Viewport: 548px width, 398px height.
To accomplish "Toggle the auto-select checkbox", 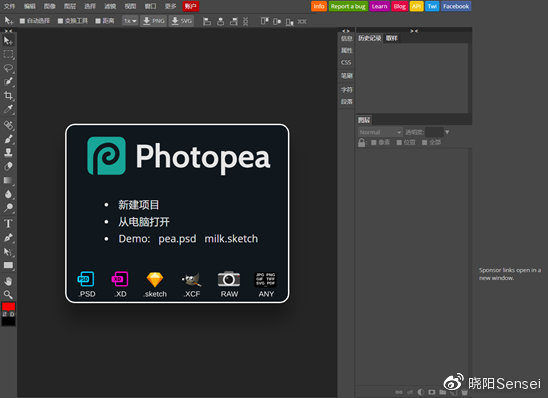I will (x=22, y=21).
